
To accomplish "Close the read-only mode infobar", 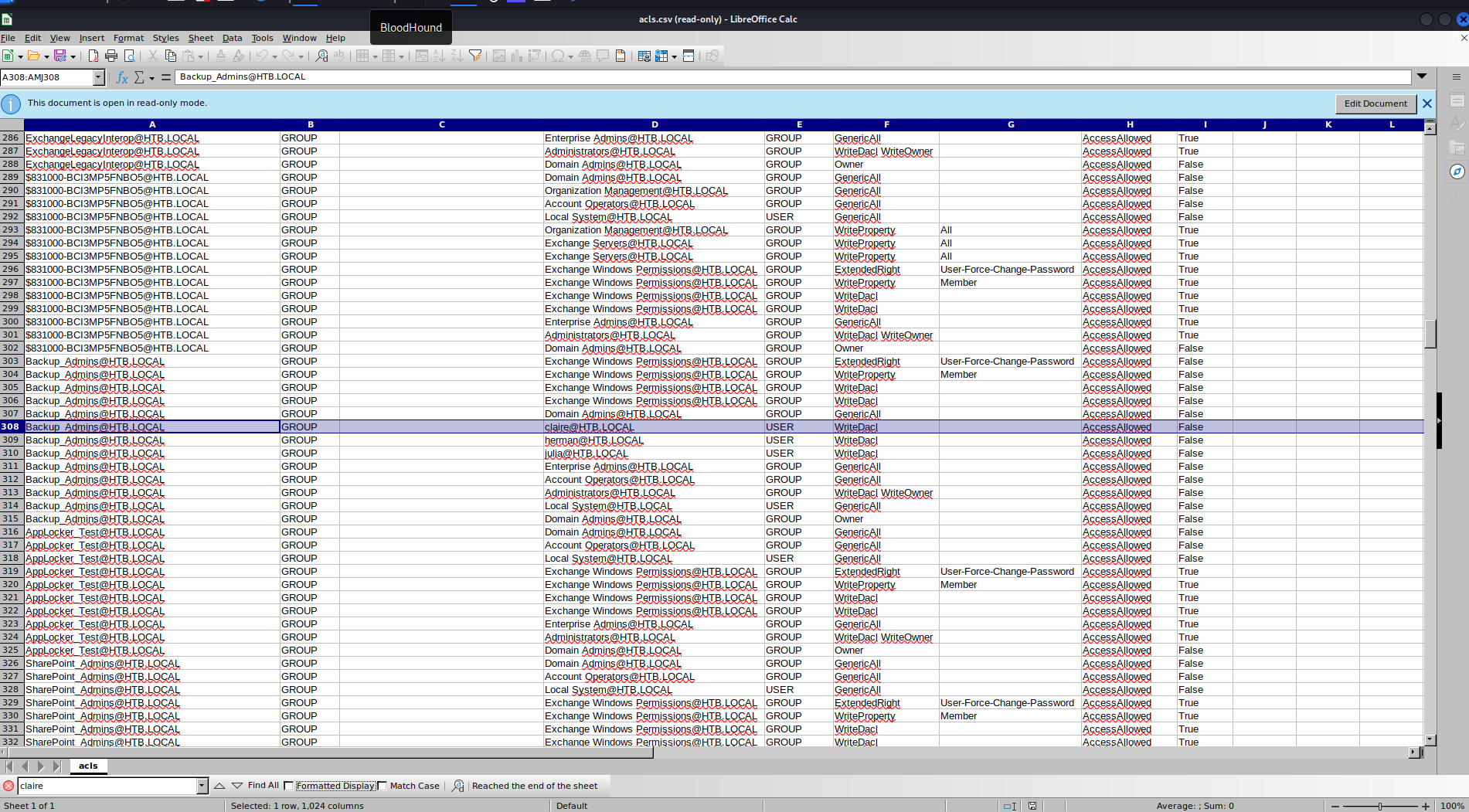I will [x=1427, y=104].
